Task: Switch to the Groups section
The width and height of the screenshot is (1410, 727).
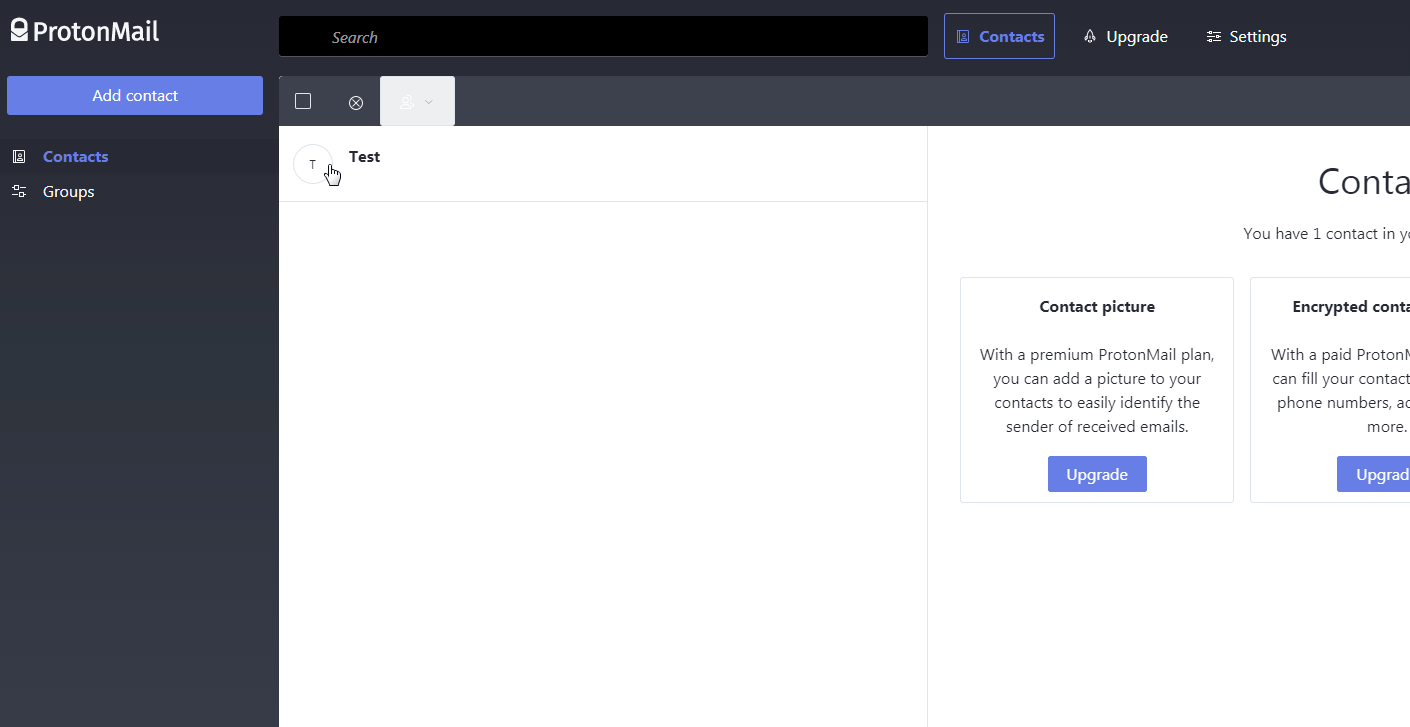Action: pyautogui.click(x=68, y=191)
